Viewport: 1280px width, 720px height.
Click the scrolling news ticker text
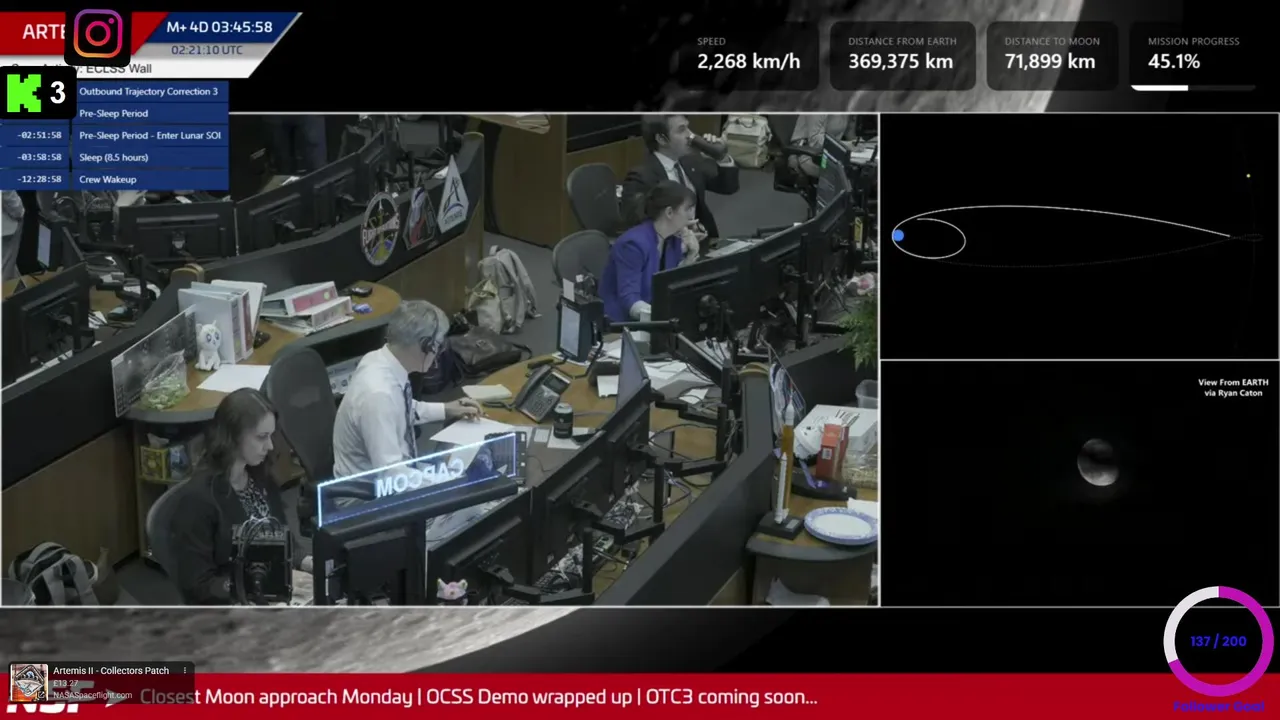point(478,697)
